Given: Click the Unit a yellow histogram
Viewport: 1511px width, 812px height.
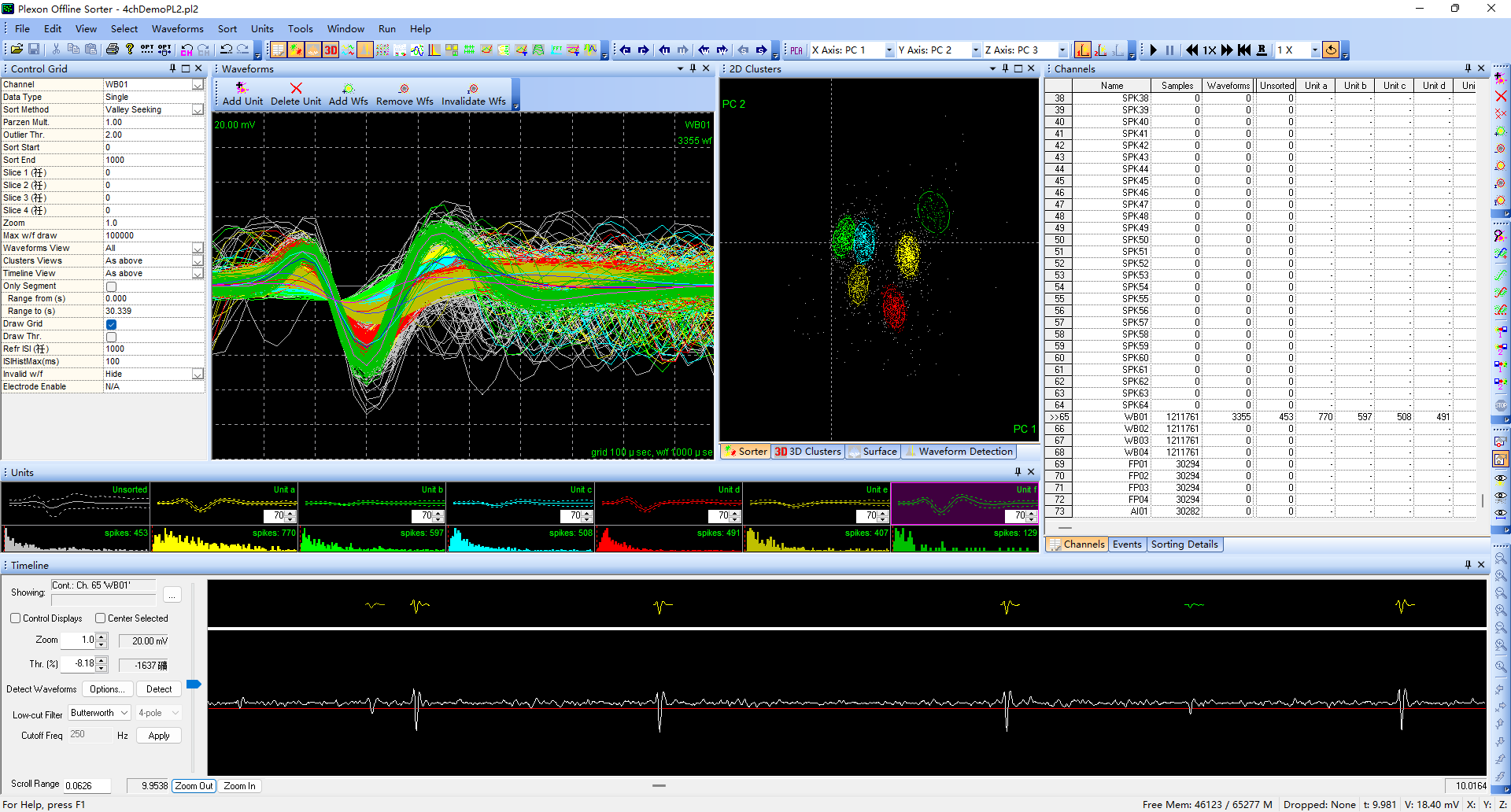Looking at the screenshot, I should 224,539.
